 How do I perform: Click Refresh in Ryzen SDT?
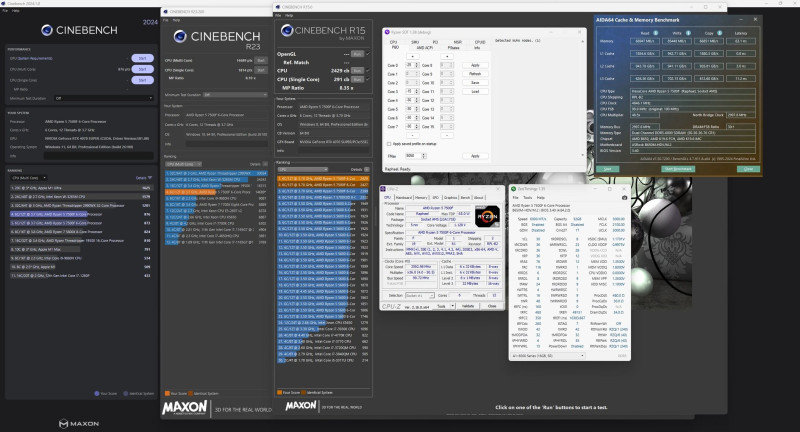[475, 74]
